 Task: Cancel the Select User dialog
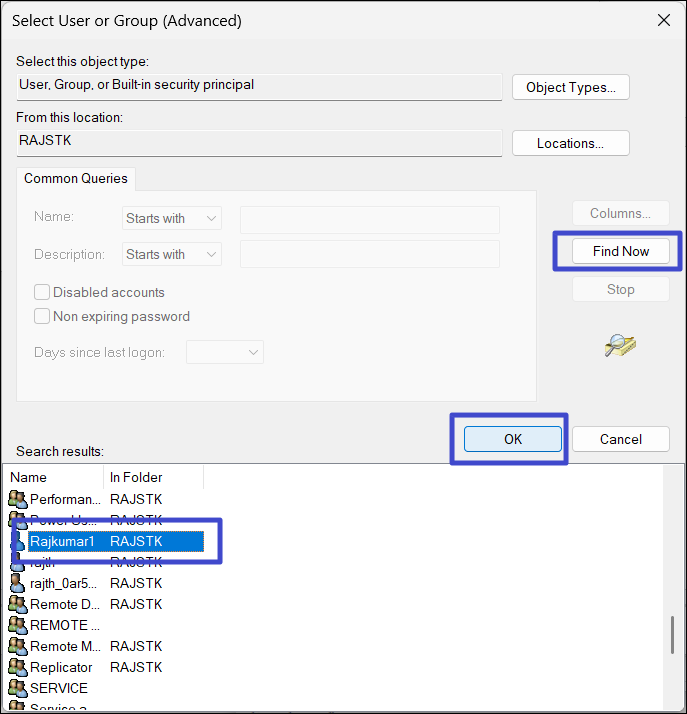621,439
